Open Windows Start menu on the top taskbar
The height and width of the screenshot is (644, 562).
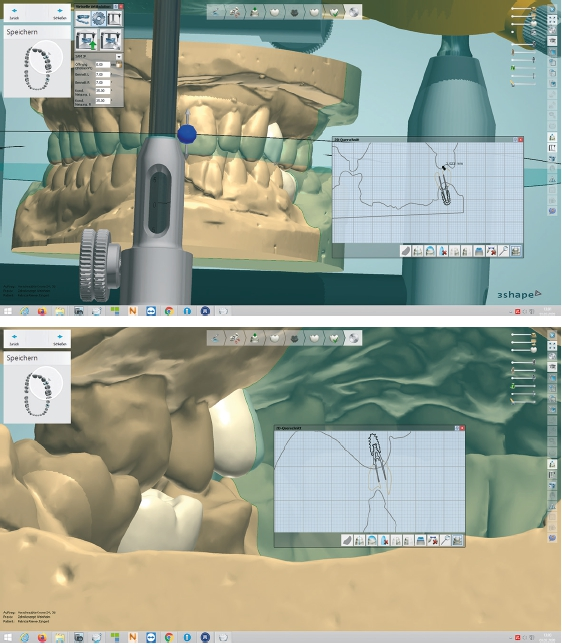pyautogui.click(x=7, y=311)
